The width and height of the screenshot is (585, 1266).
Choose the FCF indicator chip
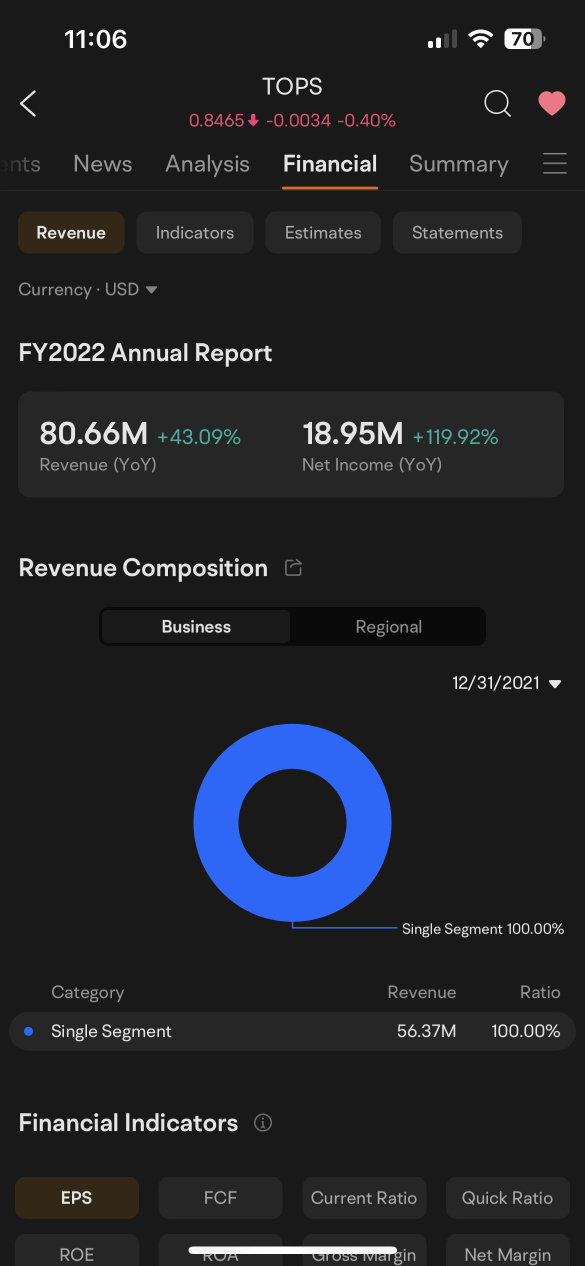pyautogui.click(x=220, y=1198)
